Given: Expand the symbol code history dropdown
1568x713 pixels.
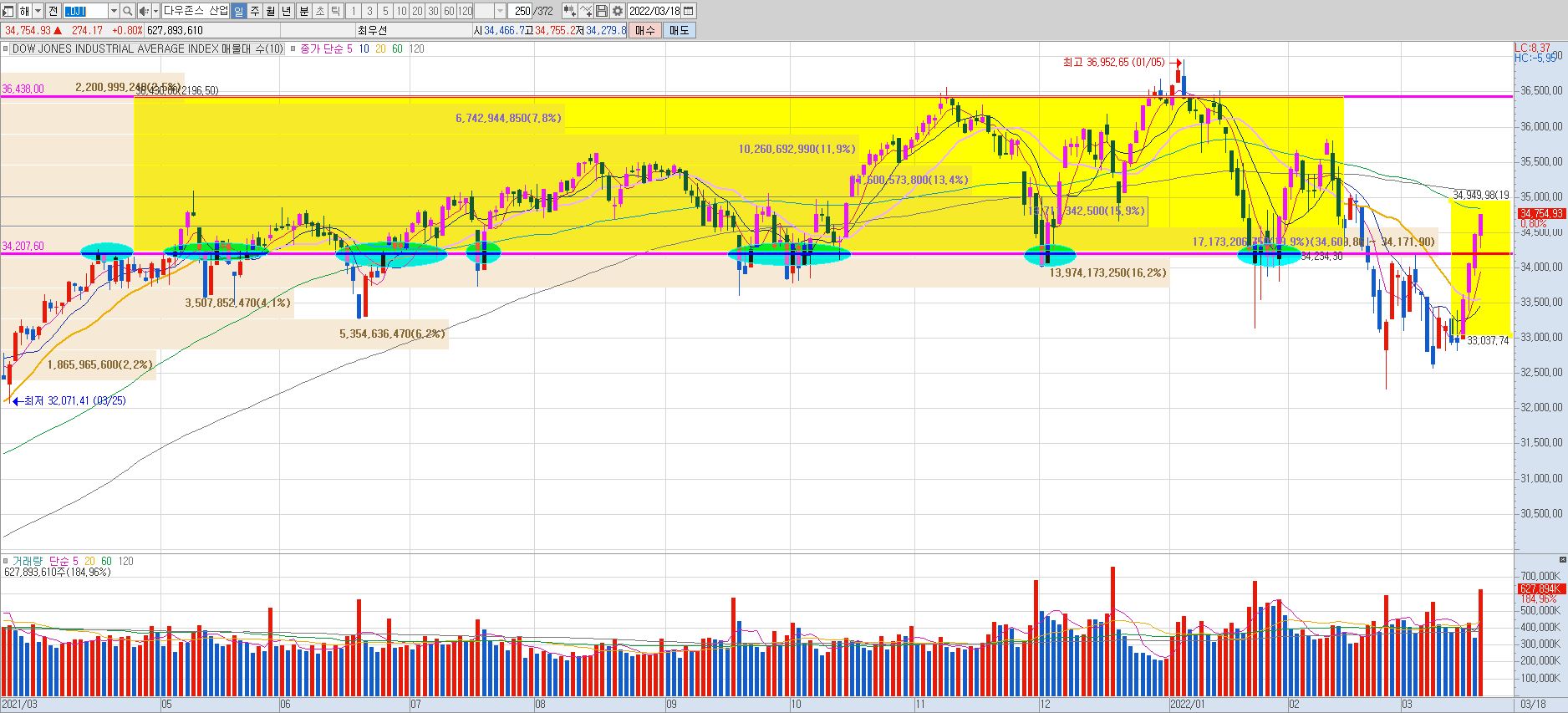Looking at the screenshot, I should pyautogui.click(x=115, y=11).
